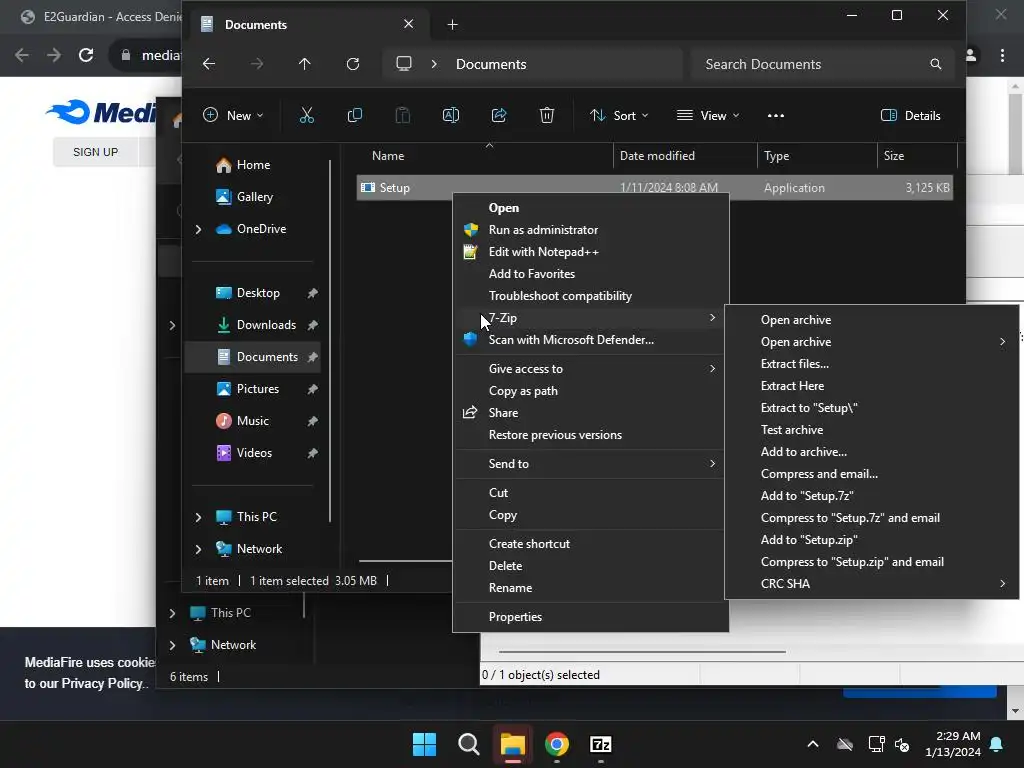Expand Network in Documents window sidebar
This screenshot has width=1024, height=768.
coord(199,549)
